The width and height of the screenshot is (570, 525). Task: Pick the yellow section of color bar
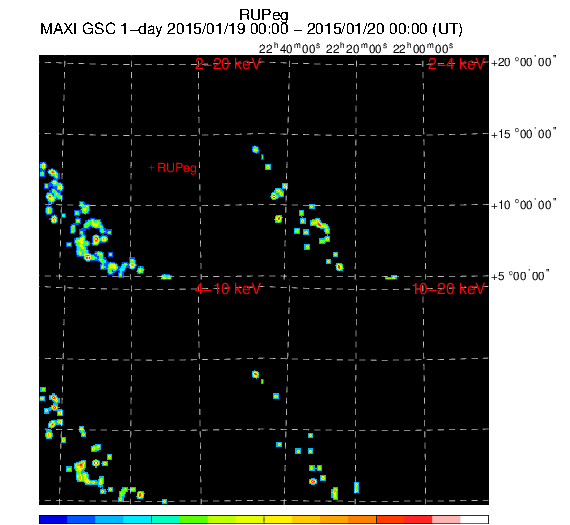tap(278, 519)
